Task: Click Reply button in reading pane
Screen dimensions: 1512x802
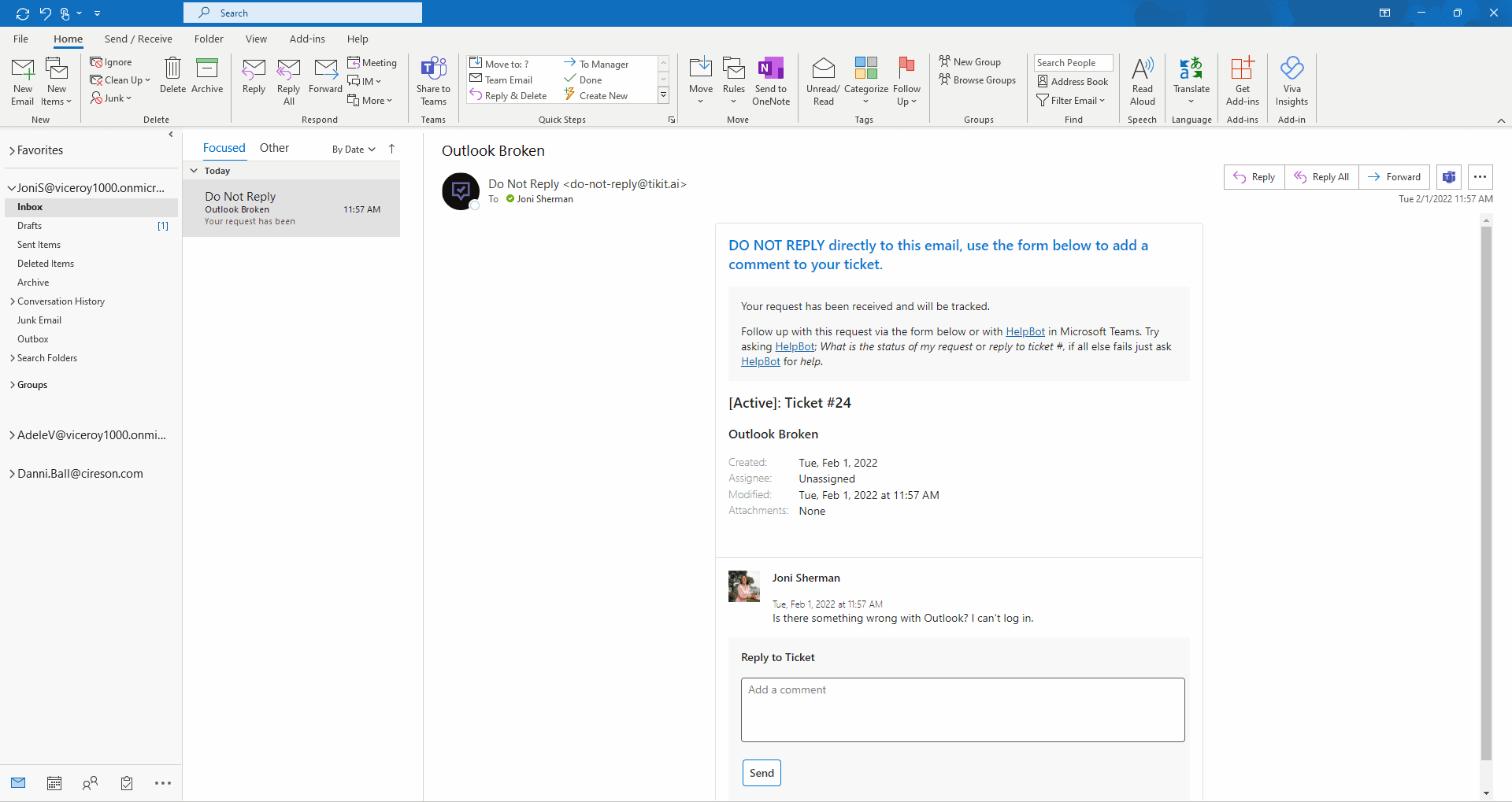Action: 1254,177
